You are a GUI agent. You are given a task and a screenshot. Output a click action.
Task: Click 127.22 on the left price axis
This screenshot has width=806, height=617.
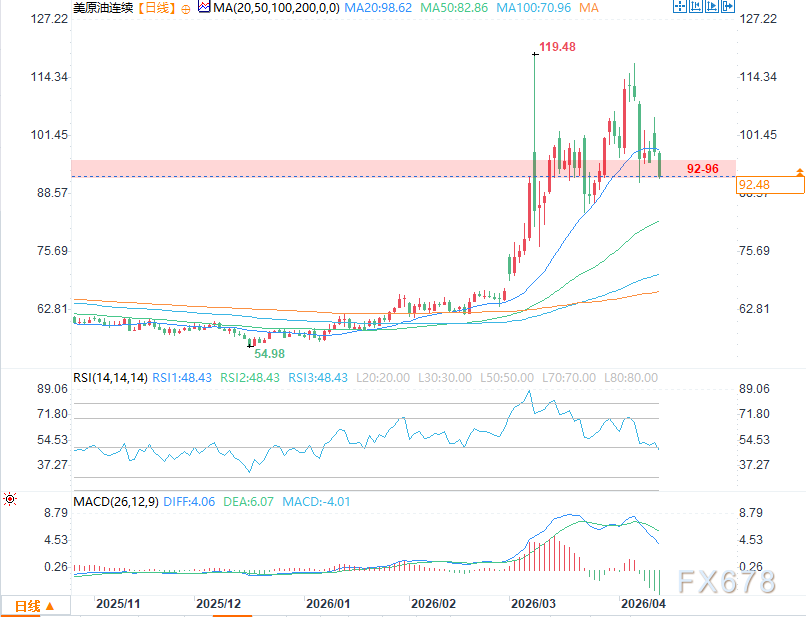(x=49, y=19)
